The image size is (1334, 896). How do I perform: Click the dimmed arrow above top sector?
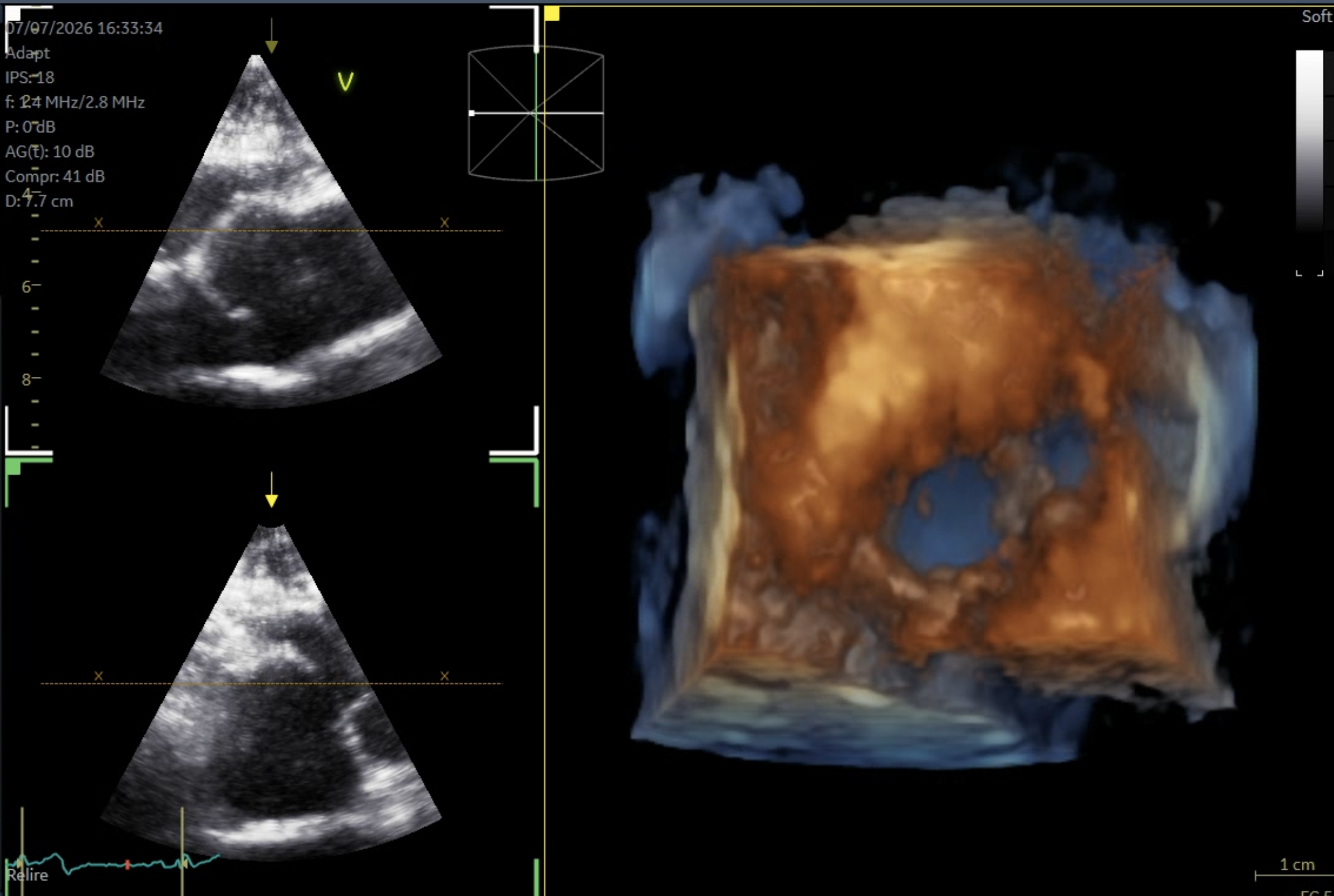pyautogui.click(x=272, y=36)
